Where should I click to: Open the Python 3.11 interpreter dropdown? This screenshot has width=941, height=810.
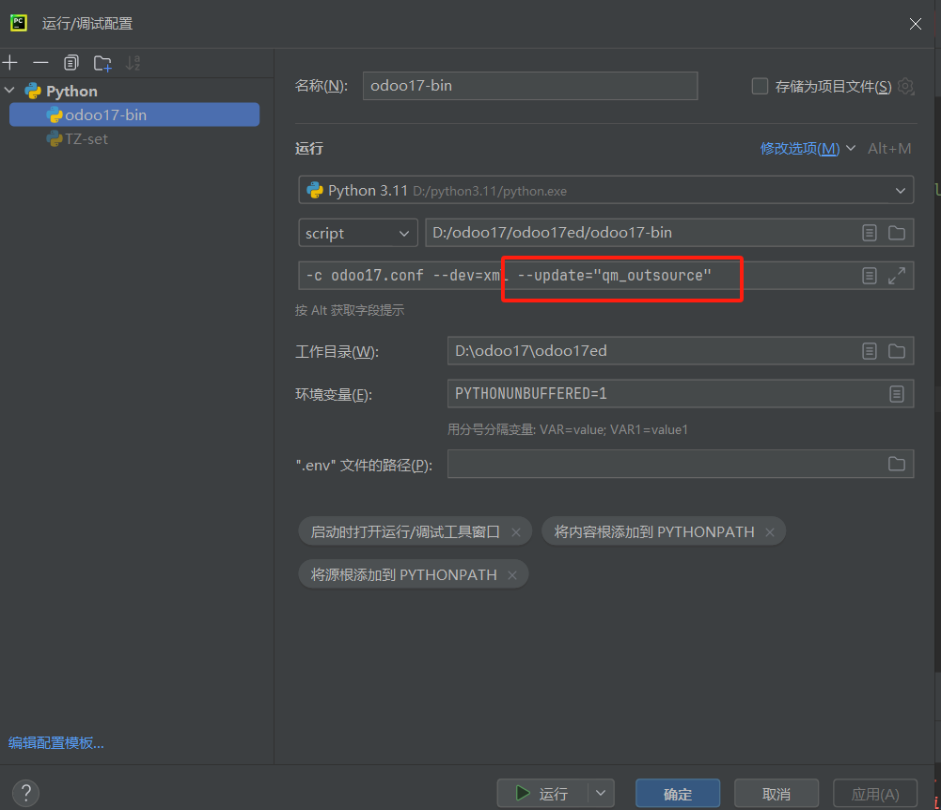(606, 190)
